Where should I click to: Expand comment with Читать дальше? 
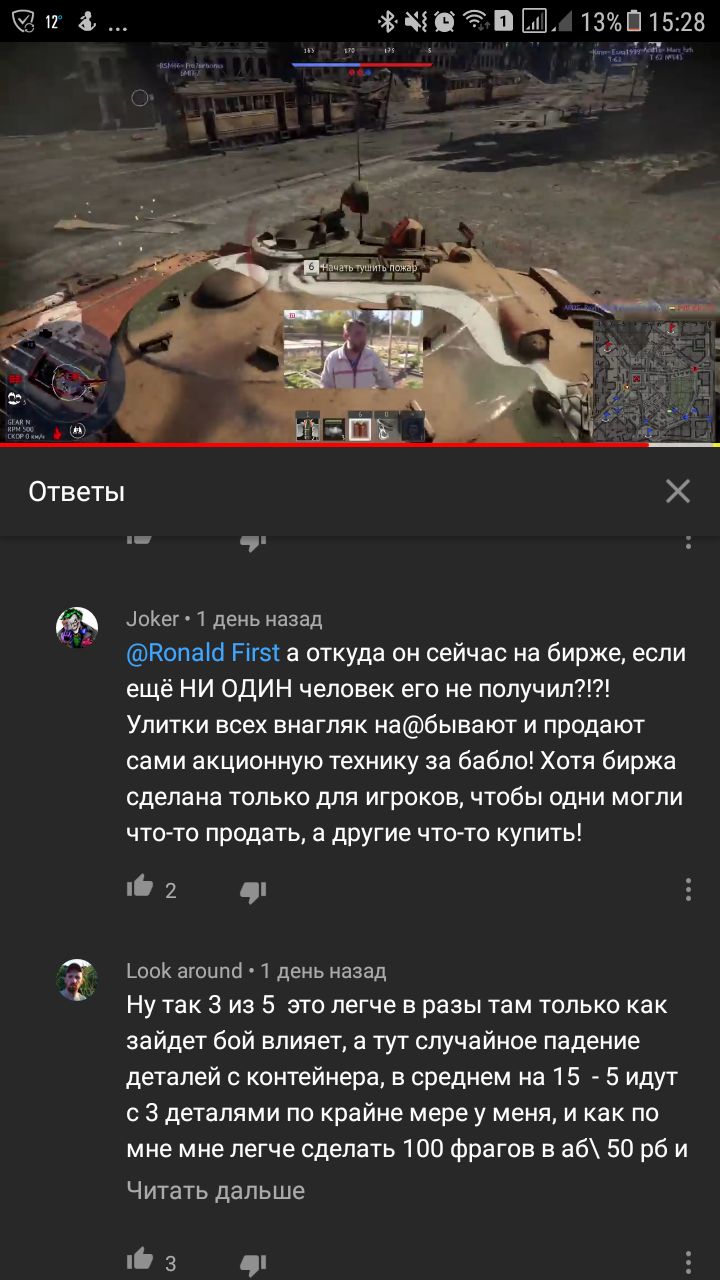215,1190
